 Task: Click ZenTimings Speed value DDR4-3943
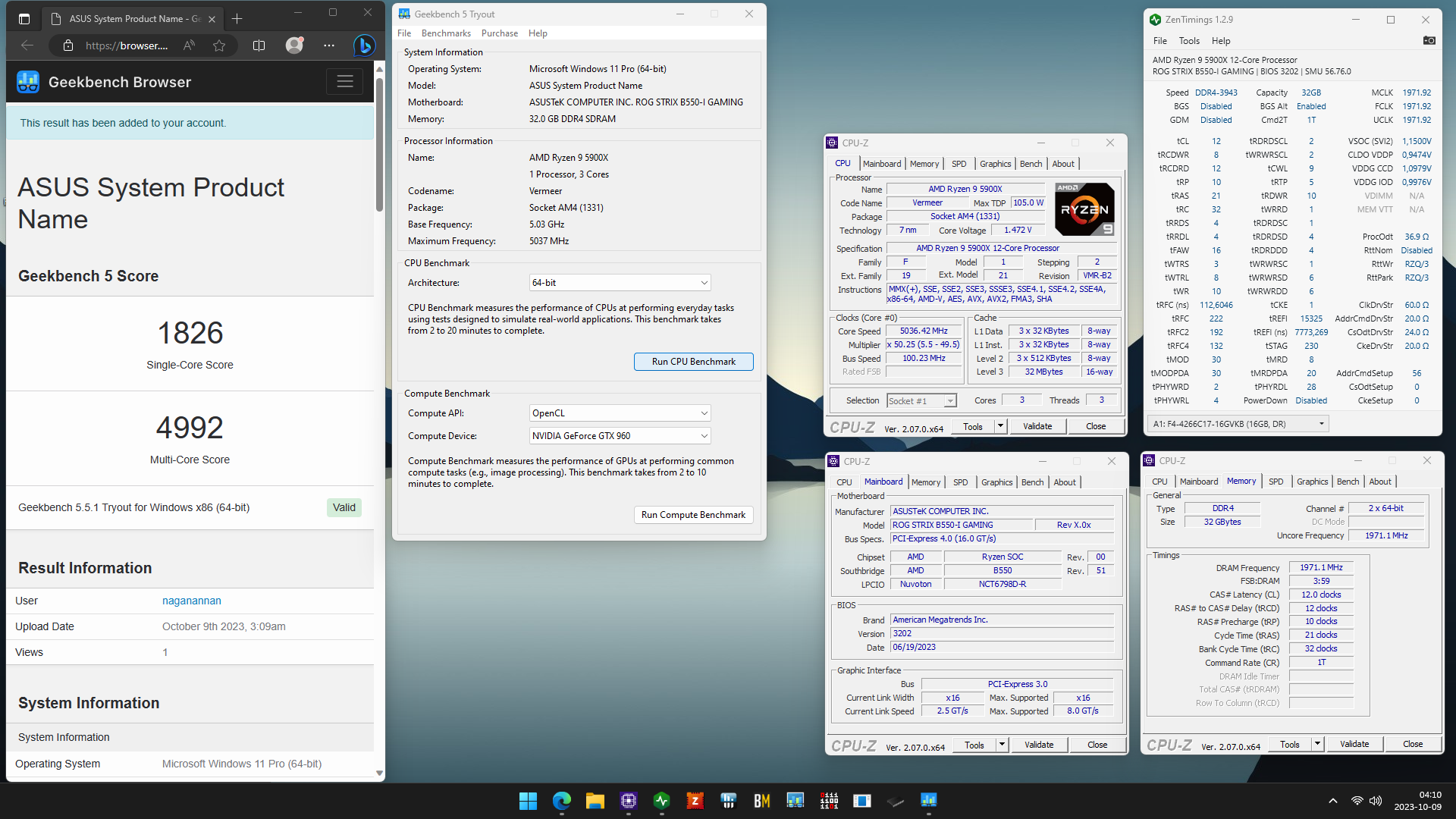1216,93
